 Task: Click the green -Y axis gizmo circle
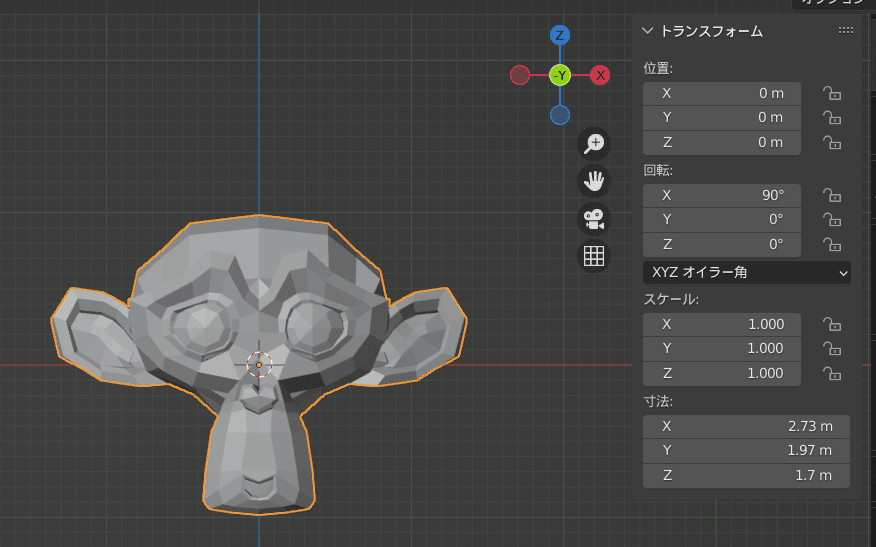pos(560,75)
